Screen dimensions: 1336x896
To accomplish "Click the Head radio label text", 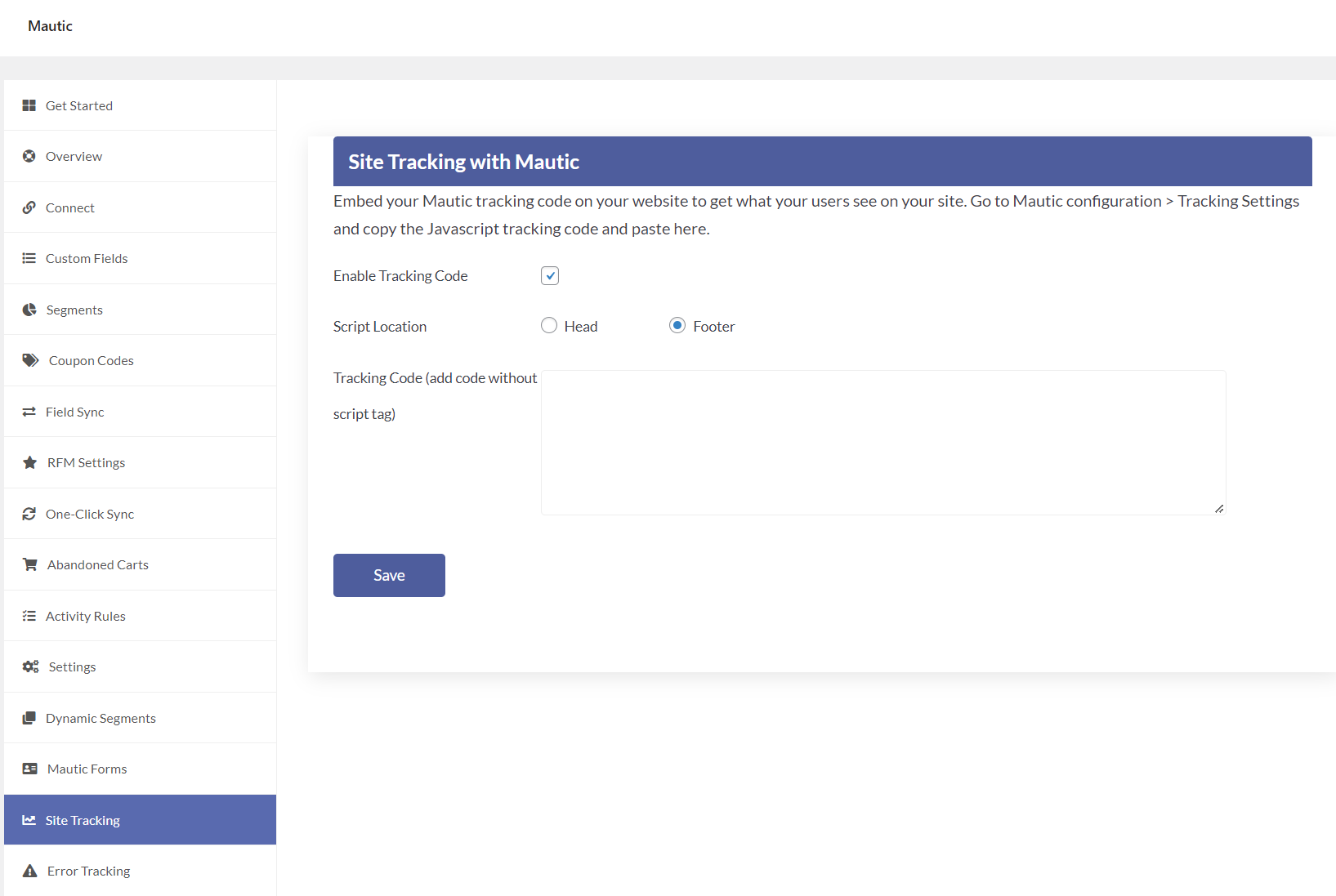I will coord(581,327).
